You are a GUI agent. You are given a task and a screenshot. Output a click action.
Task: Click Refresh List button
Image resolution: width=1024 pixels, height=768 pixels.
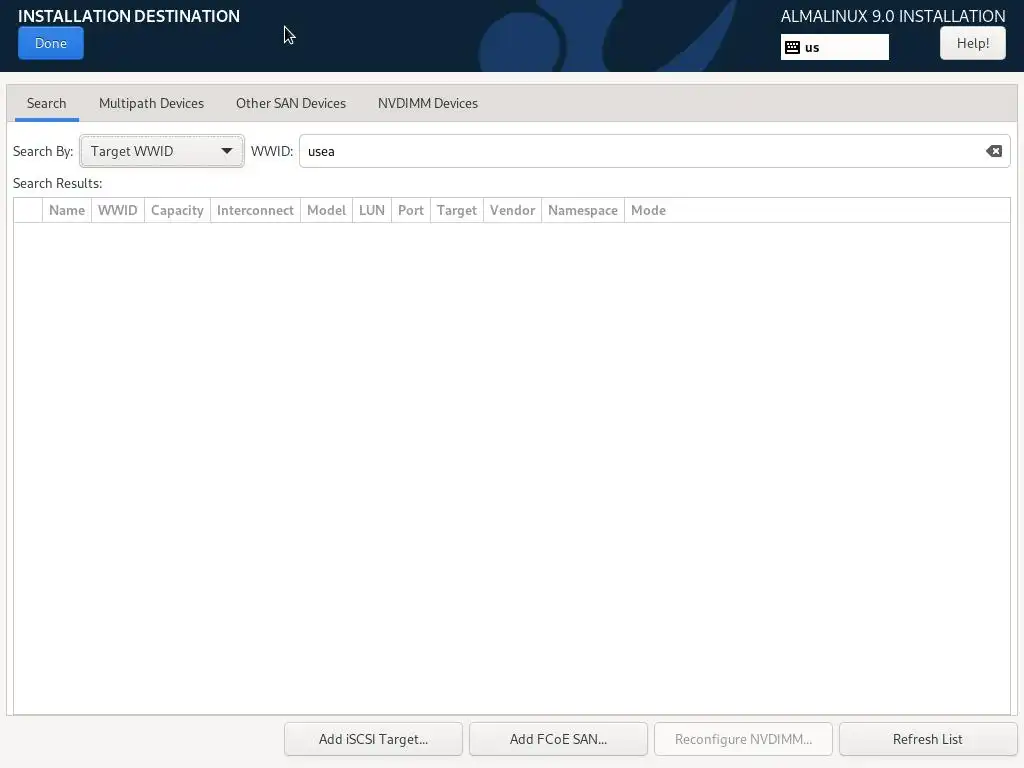tap(927, 739)
